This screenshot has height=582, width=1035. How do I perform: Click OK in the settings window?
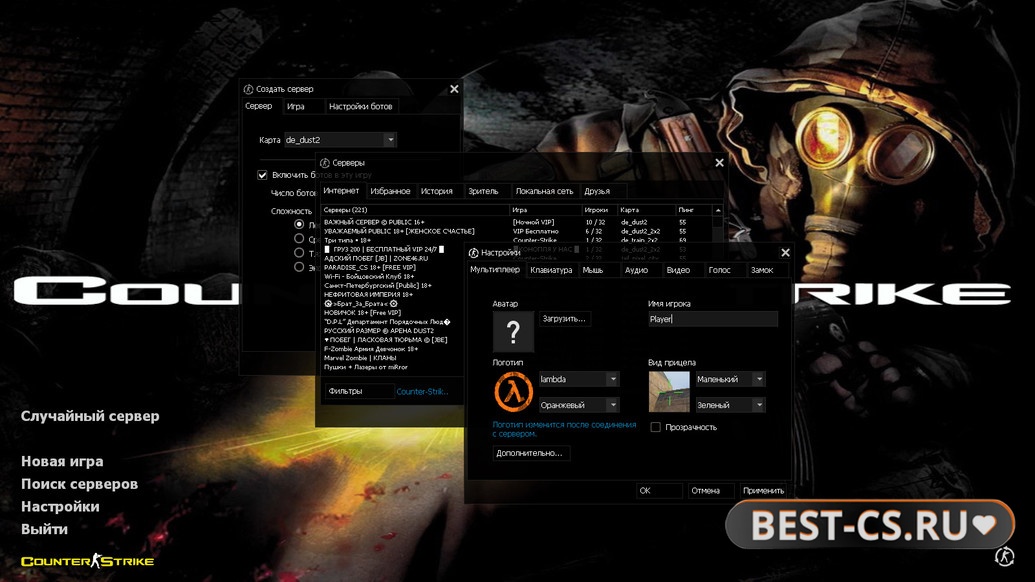(658, 490)
